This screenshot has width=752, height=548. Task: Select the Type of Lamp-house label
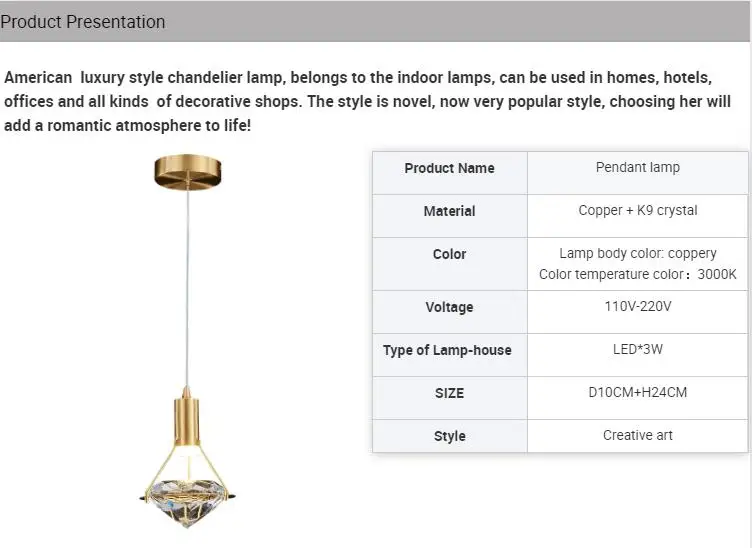coord(447,350)
